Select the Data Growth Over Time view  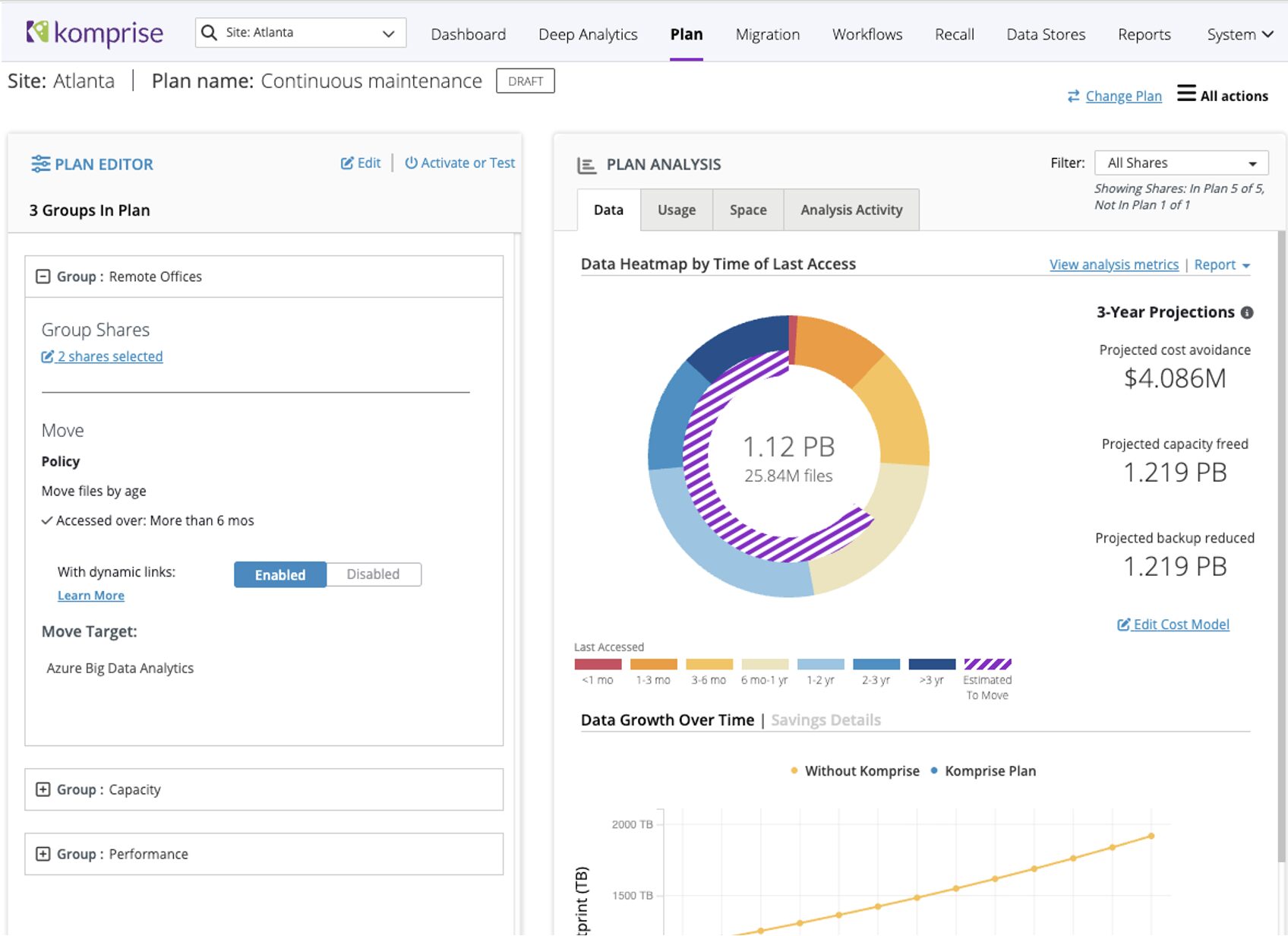click(x=668, y=720)
